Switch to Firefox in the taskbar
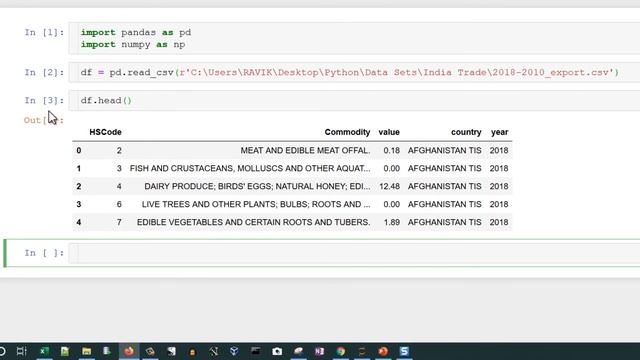The height and width of the screenshot is (360, 640). [x=129, y=351]
